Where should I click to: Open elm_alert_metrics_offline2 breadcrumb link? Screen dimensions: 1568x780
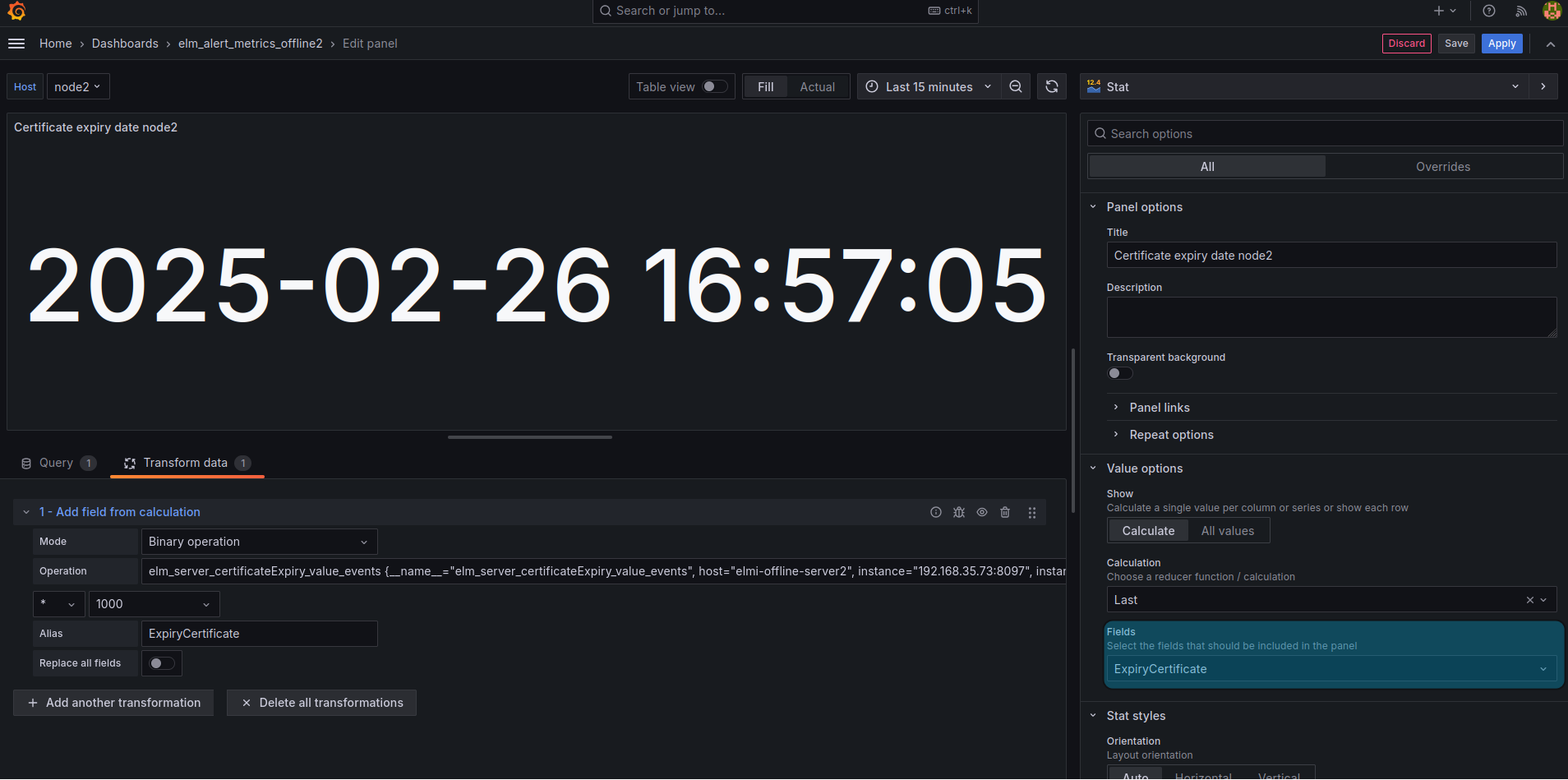(x=251, y=44)
